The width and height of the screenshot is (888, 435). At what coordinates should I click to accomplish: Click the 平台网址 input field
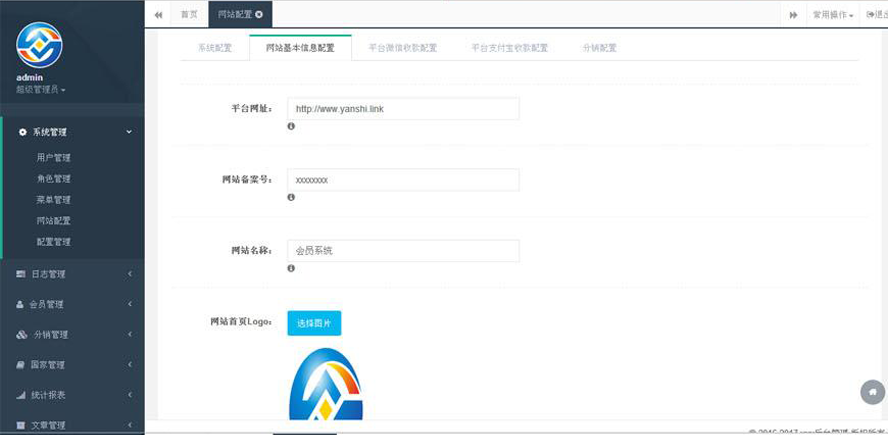pyautogui.click(x=403, y=109)
